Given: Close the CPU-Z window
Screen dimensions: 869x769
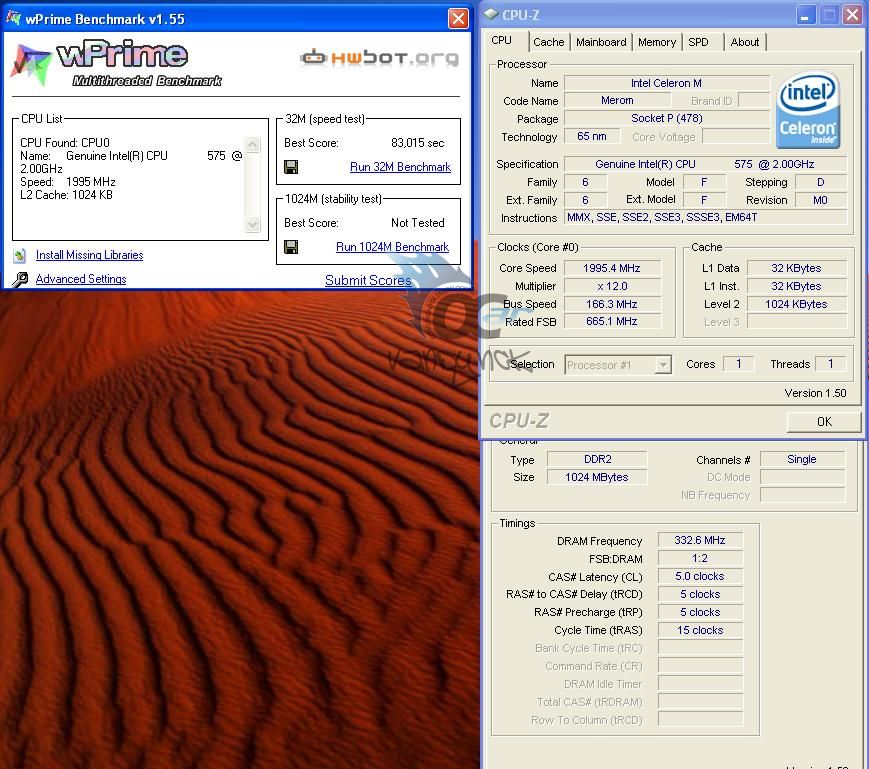Looking at the screenshot, I should click(x=852, y=14).
